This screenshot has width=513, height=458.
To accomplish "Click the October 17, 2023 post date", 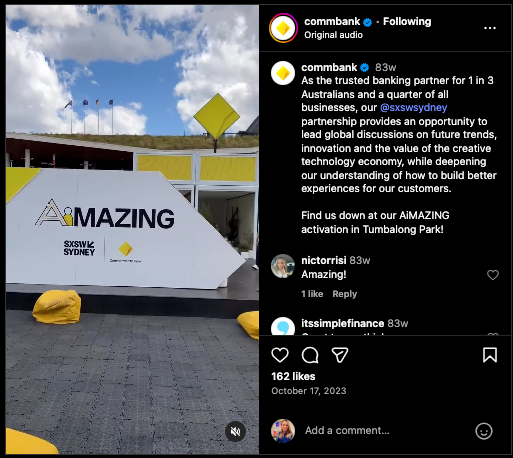I will [309, 391].
